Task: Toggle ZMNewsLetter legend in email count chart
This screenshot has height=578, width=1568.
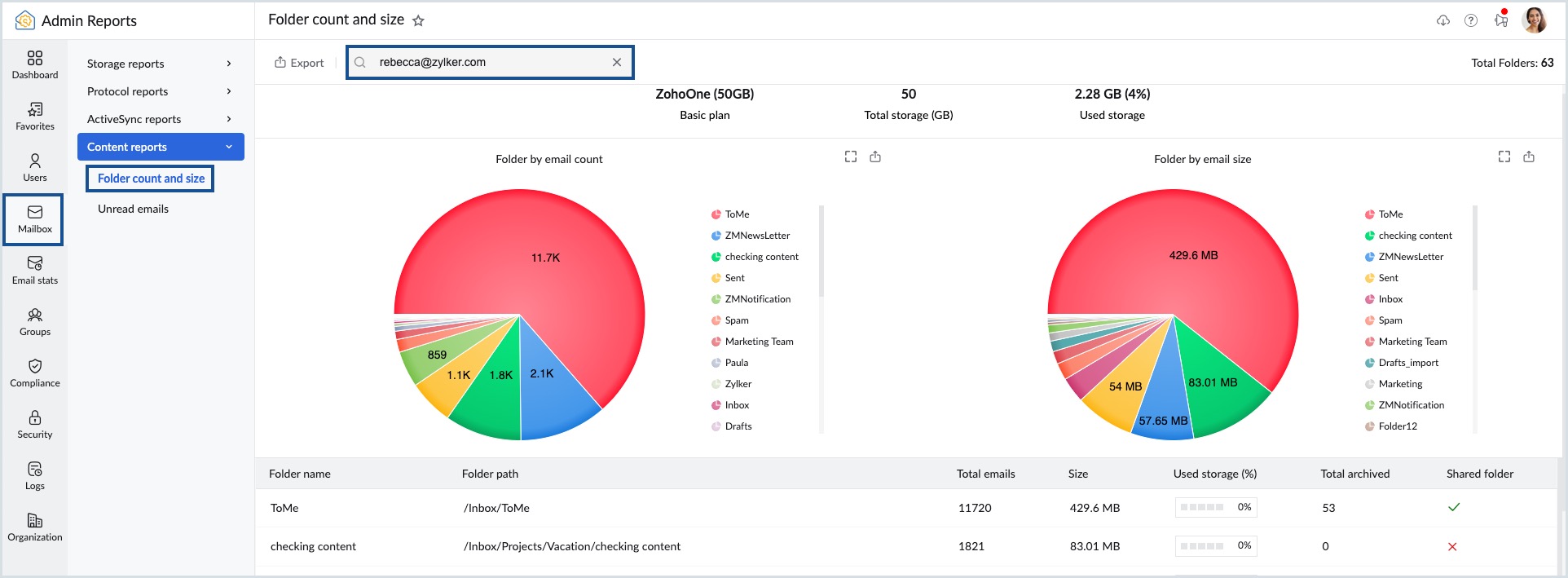Action: pos(756,236)
